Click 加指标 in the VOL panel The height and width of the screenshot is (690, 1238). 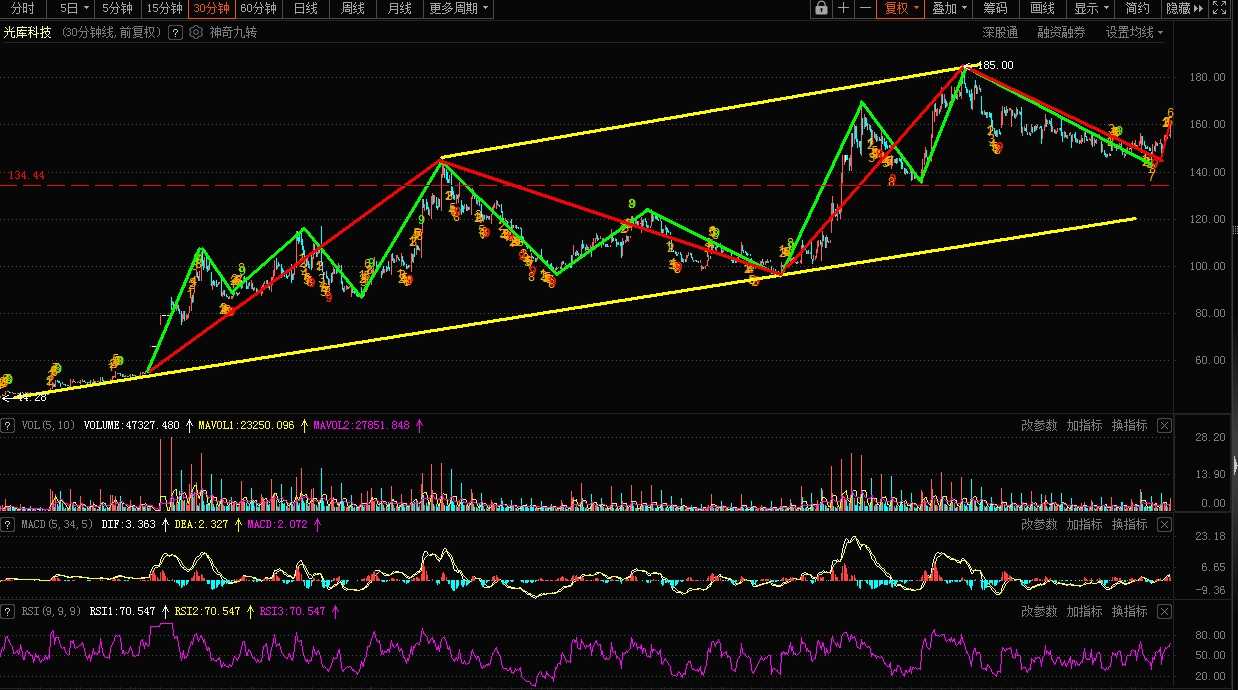tap(1084, 425)
